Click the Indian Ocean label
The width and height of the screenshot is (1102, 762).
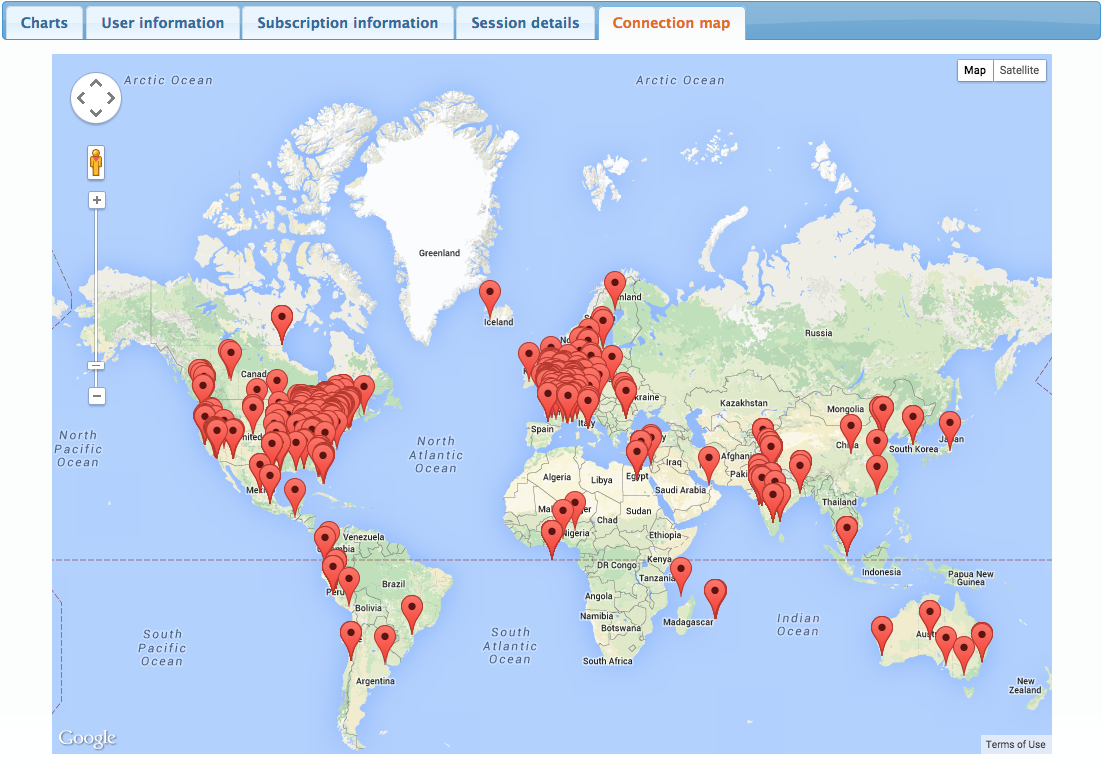[798, 625]
